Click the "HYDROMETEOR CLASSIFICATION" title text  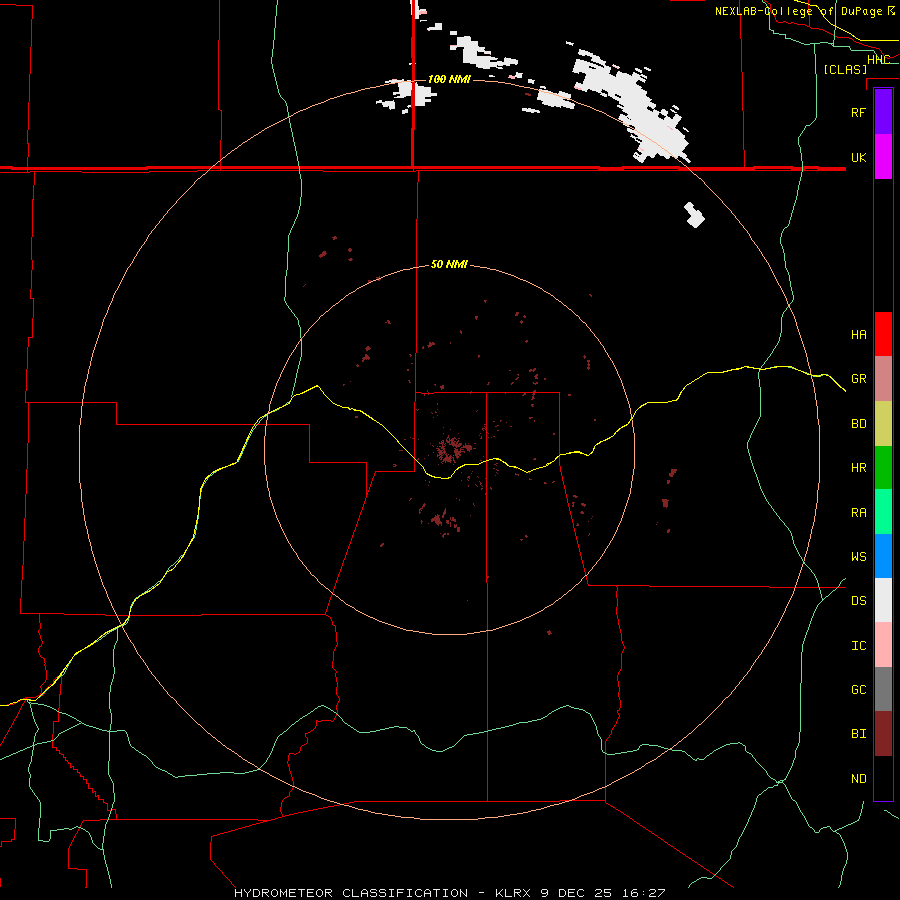(x=351, y=893)
